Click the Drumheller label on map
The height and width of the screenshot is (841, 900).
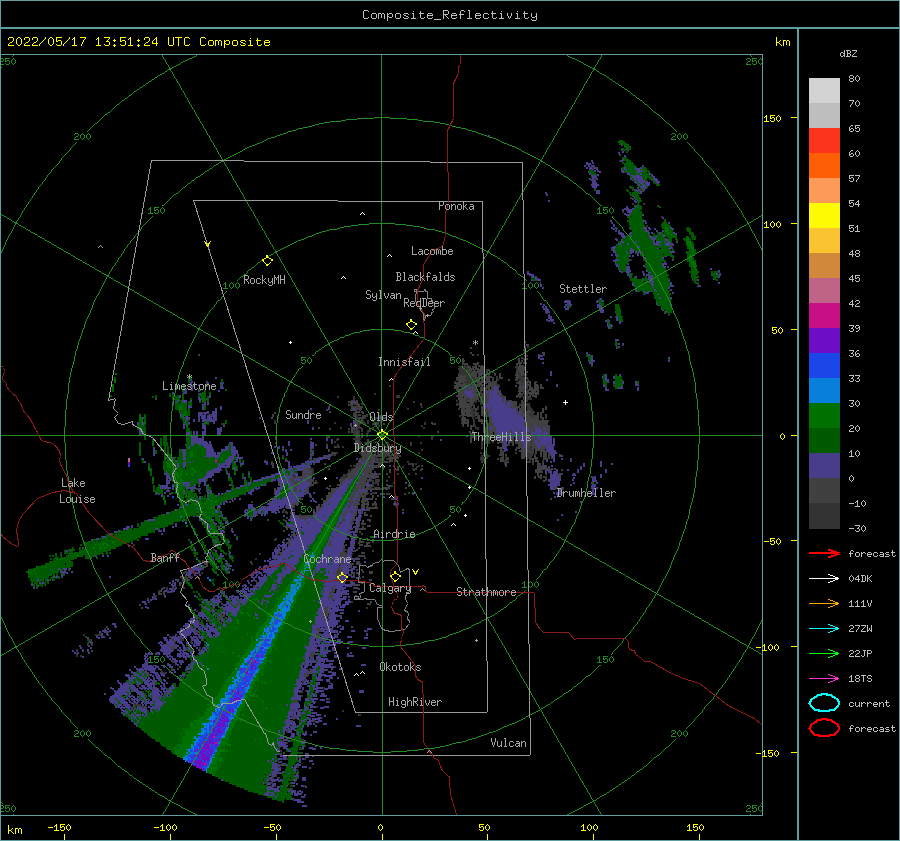[x=586, y=493]
